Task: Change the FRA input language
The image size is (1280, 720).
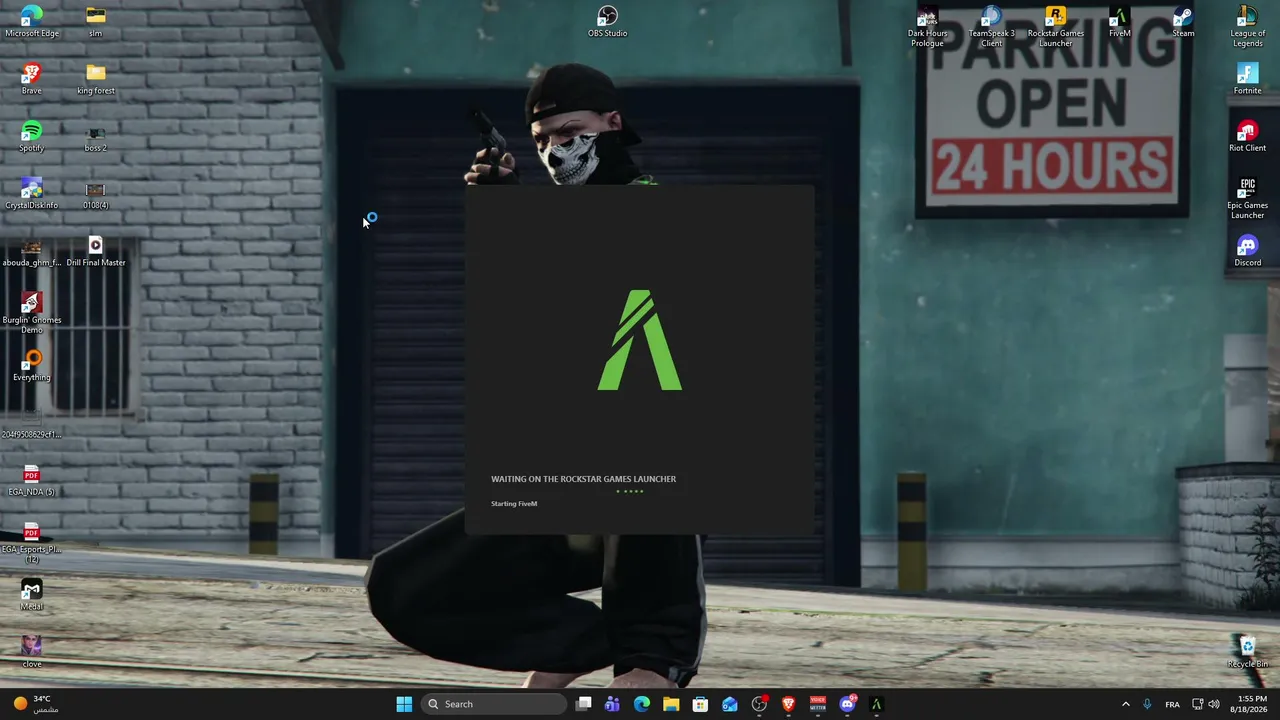Action: click(x=1172, y=704)
